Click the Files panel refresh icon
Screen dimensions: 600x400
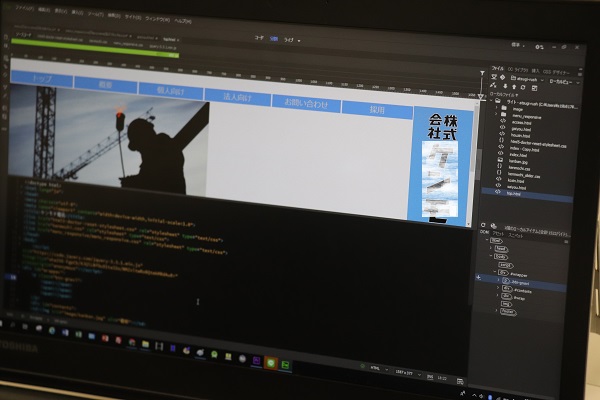483,225
